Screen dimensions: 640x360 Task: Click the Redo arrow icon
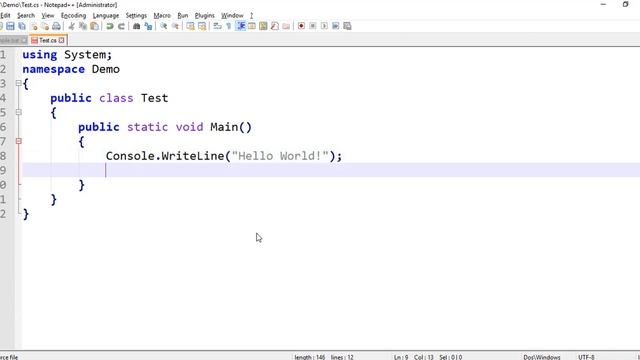121,26
